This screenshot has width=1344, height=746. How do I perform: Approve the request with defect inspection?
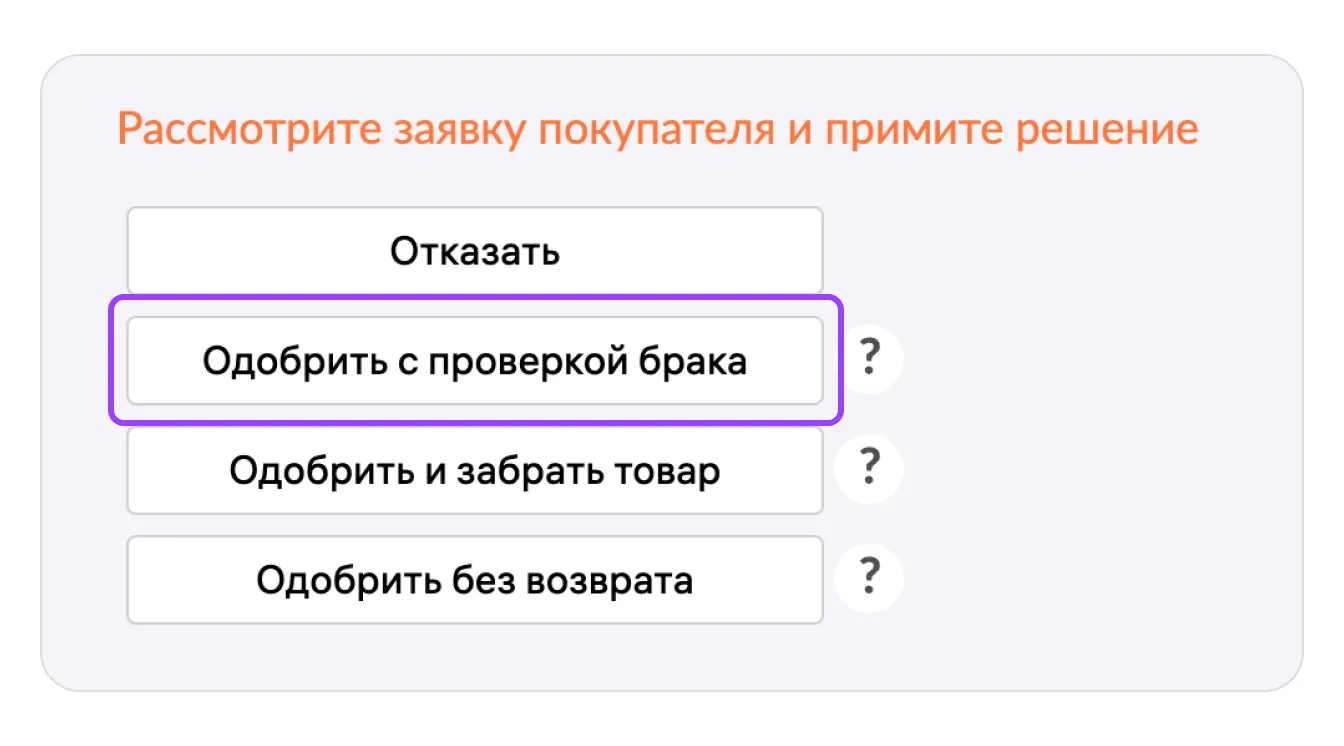(474, 361)
